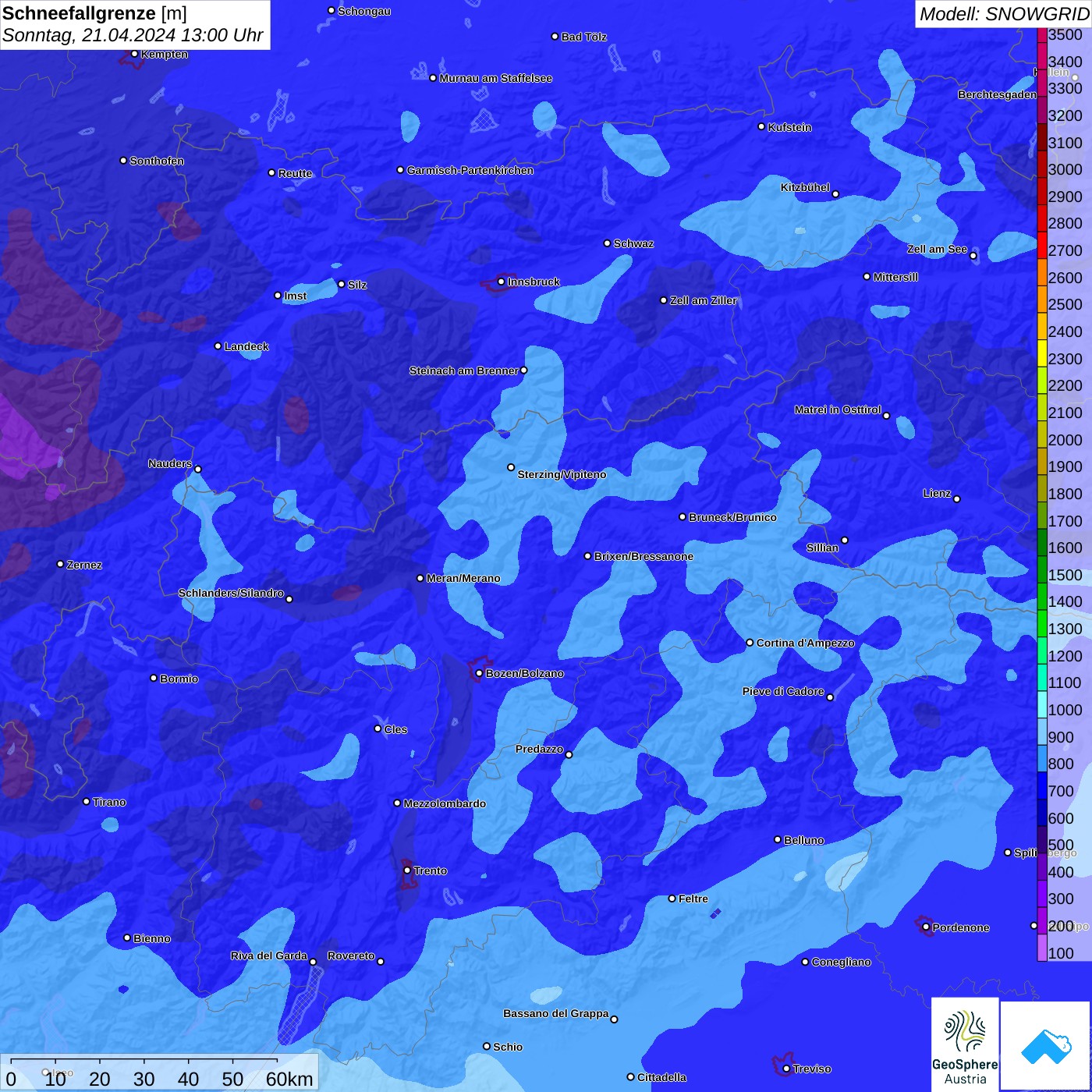Click the Feltre location dot
The image size is (1092, 1092).
click(672, 899)
